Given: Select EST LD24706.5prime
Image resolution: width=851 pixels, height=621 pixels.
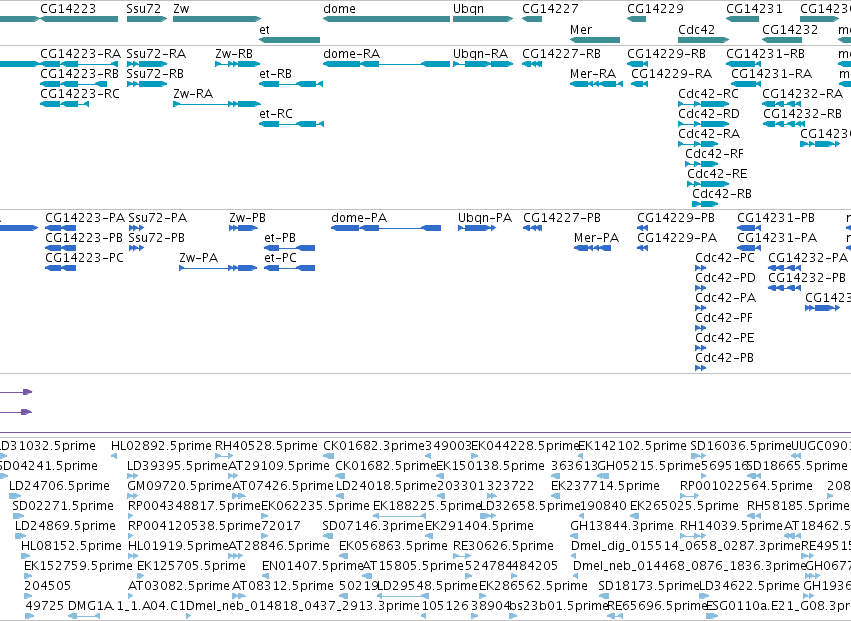Looking at the screenshot, I should click(x=59, y=486).
